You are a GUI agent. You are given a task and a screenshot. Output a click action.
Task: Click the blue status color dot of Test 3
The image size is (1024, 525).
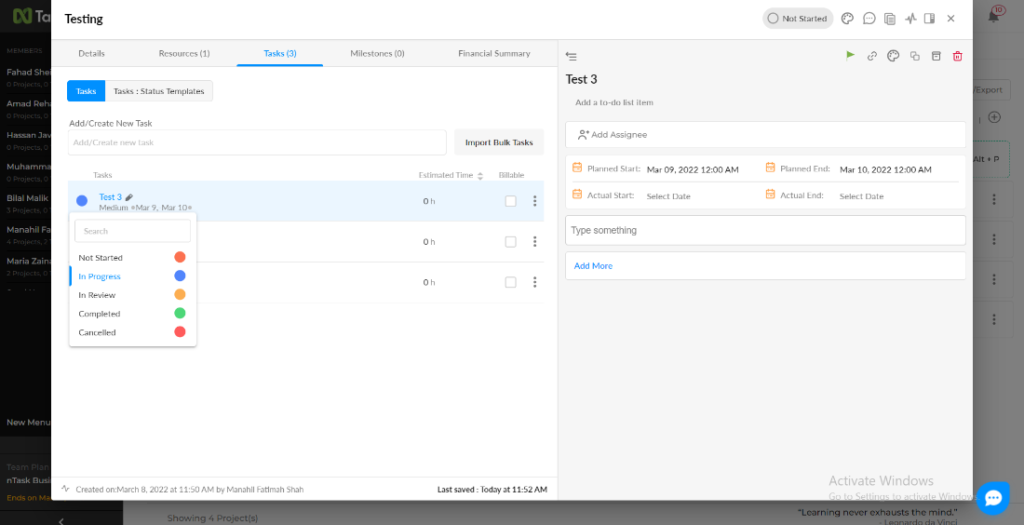82,201
